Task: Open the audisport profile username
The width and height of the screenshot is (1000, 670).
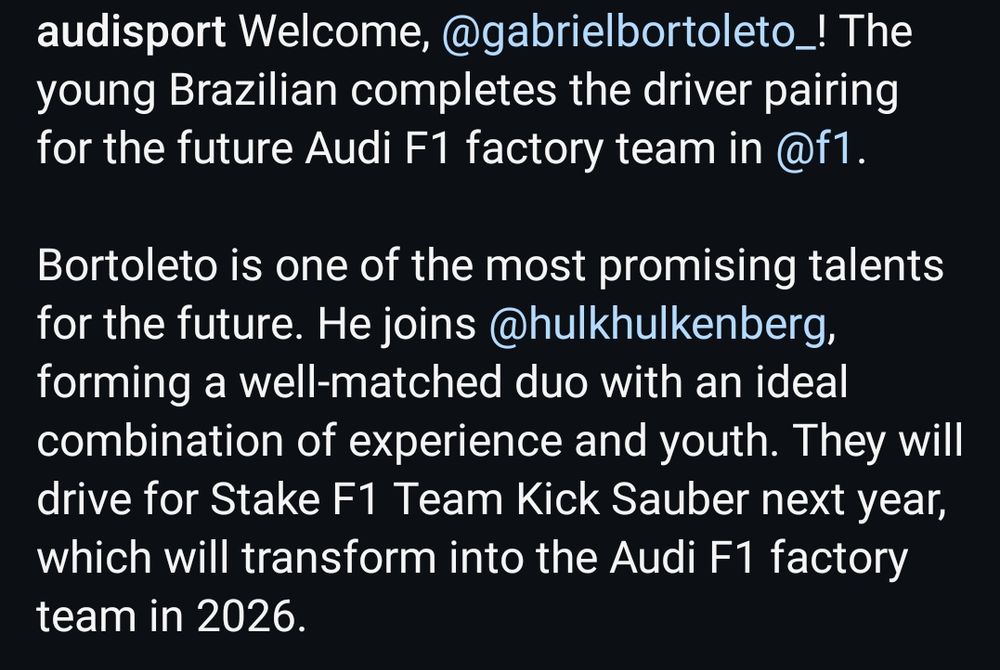Action: pos(131,32)
